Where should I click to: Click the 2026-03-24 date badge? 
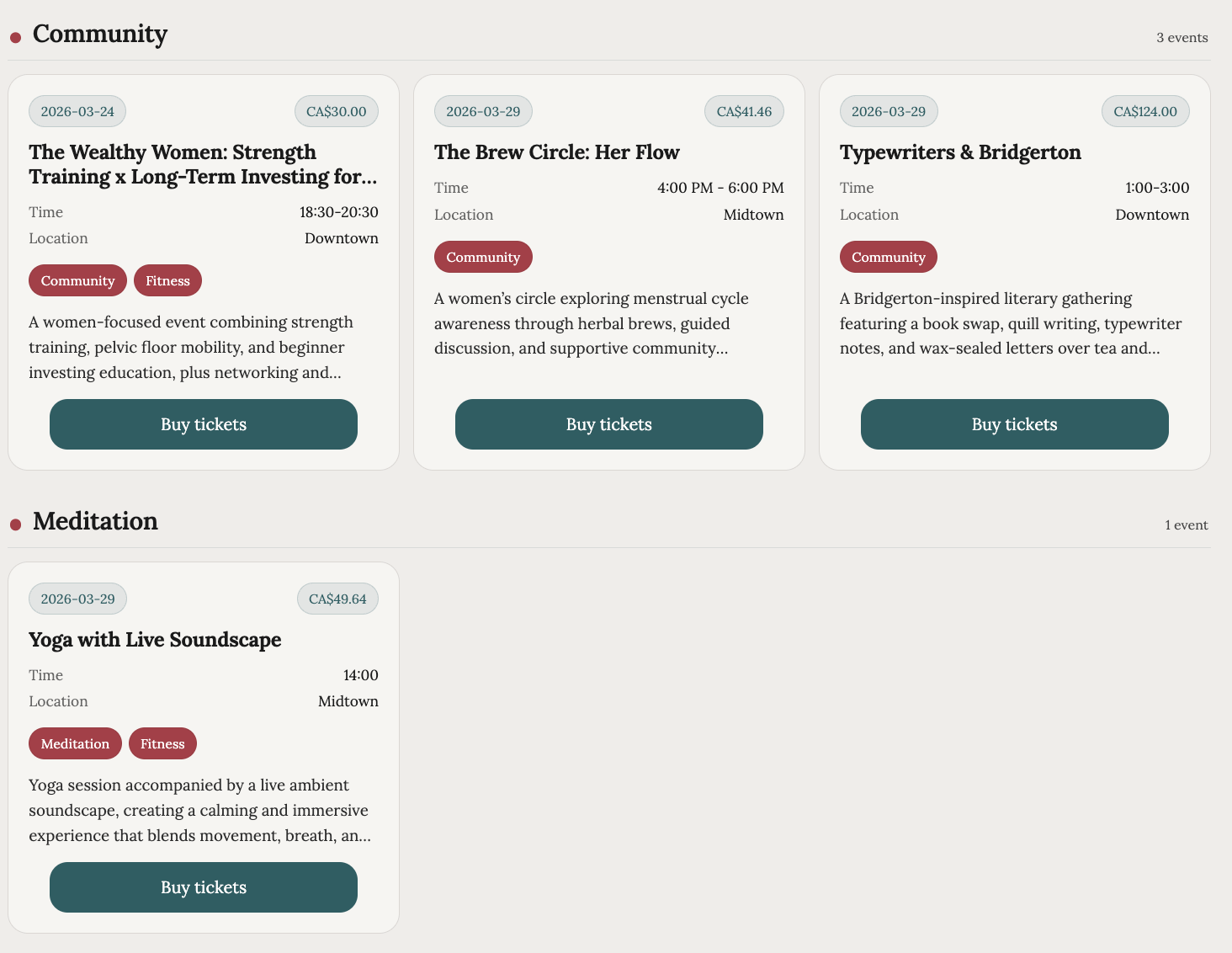pos(77,111)
